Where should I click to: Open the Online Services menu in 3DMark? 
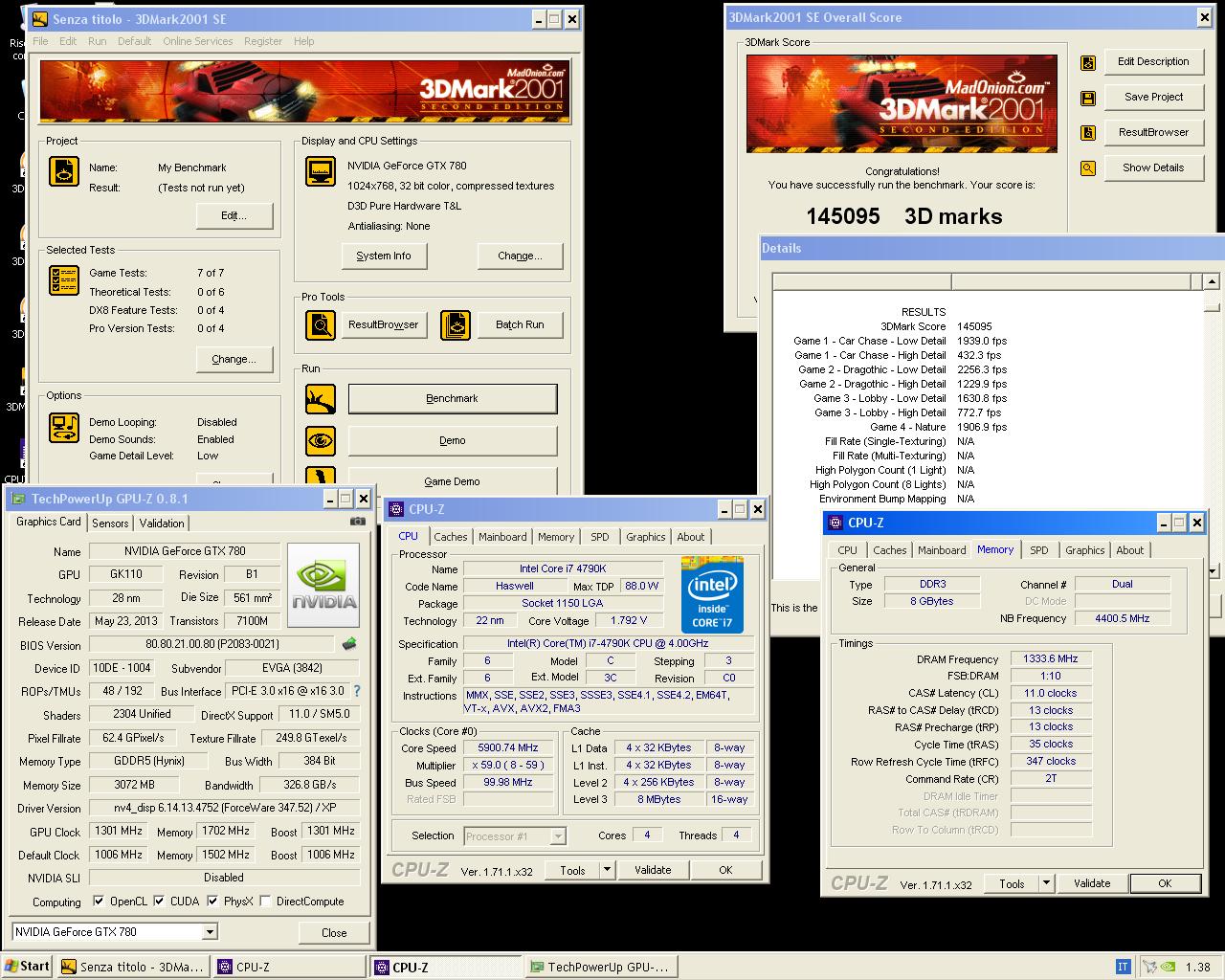click(x=197, y=41)
